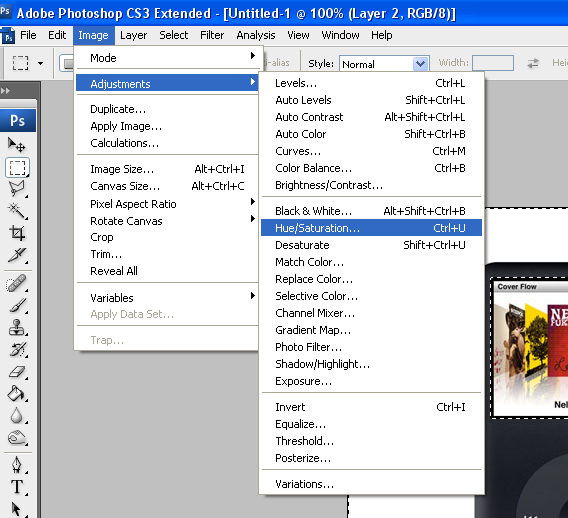Image resolution: width=568 pixels, height=518 pixels.
Task: Select the Eraser tool
Action: pos(17,372)
